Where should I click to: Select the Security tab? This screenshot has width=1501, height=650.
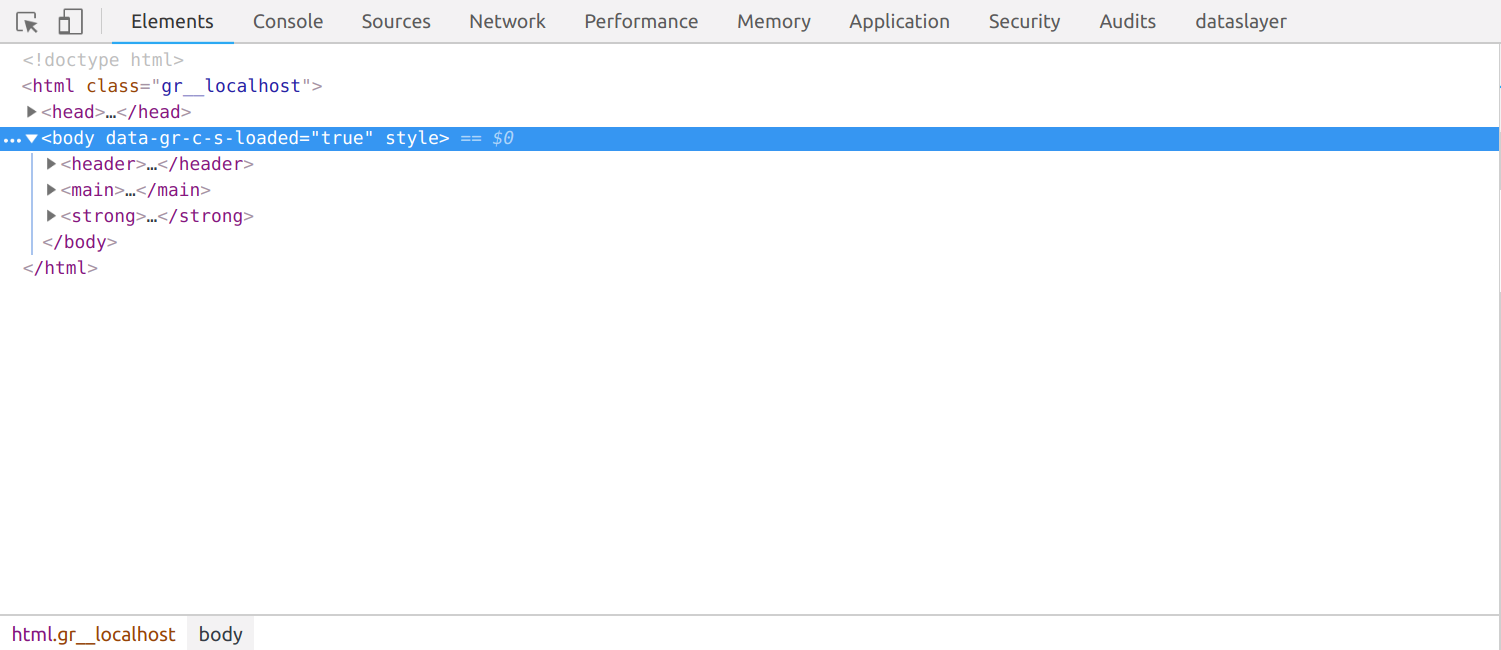1024,22
